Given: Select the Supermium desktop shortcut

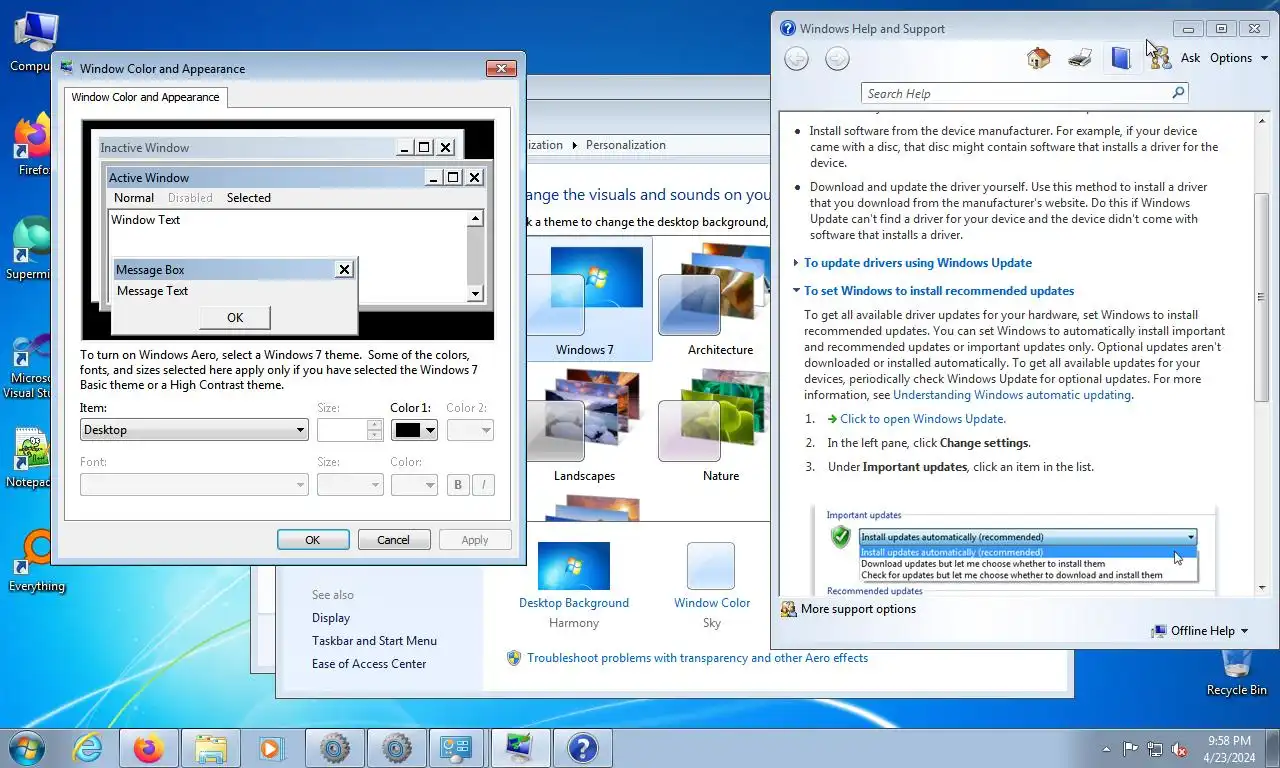Looking at the screenshot, I should 30,248.
